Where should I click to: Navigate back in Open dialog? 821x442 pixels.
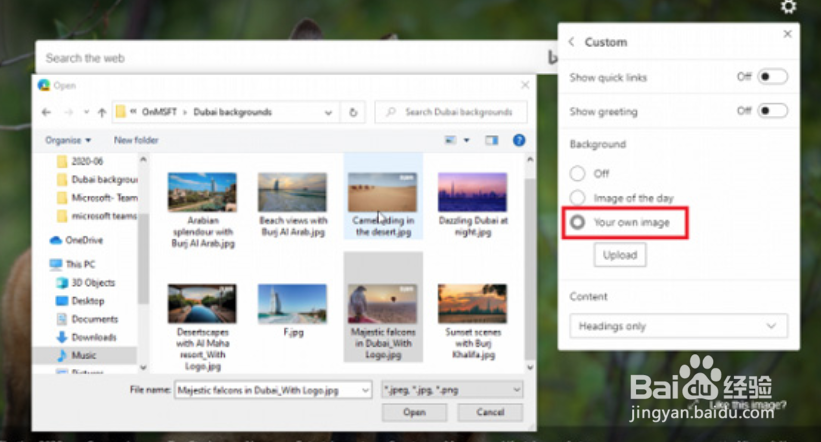(46, 112)
